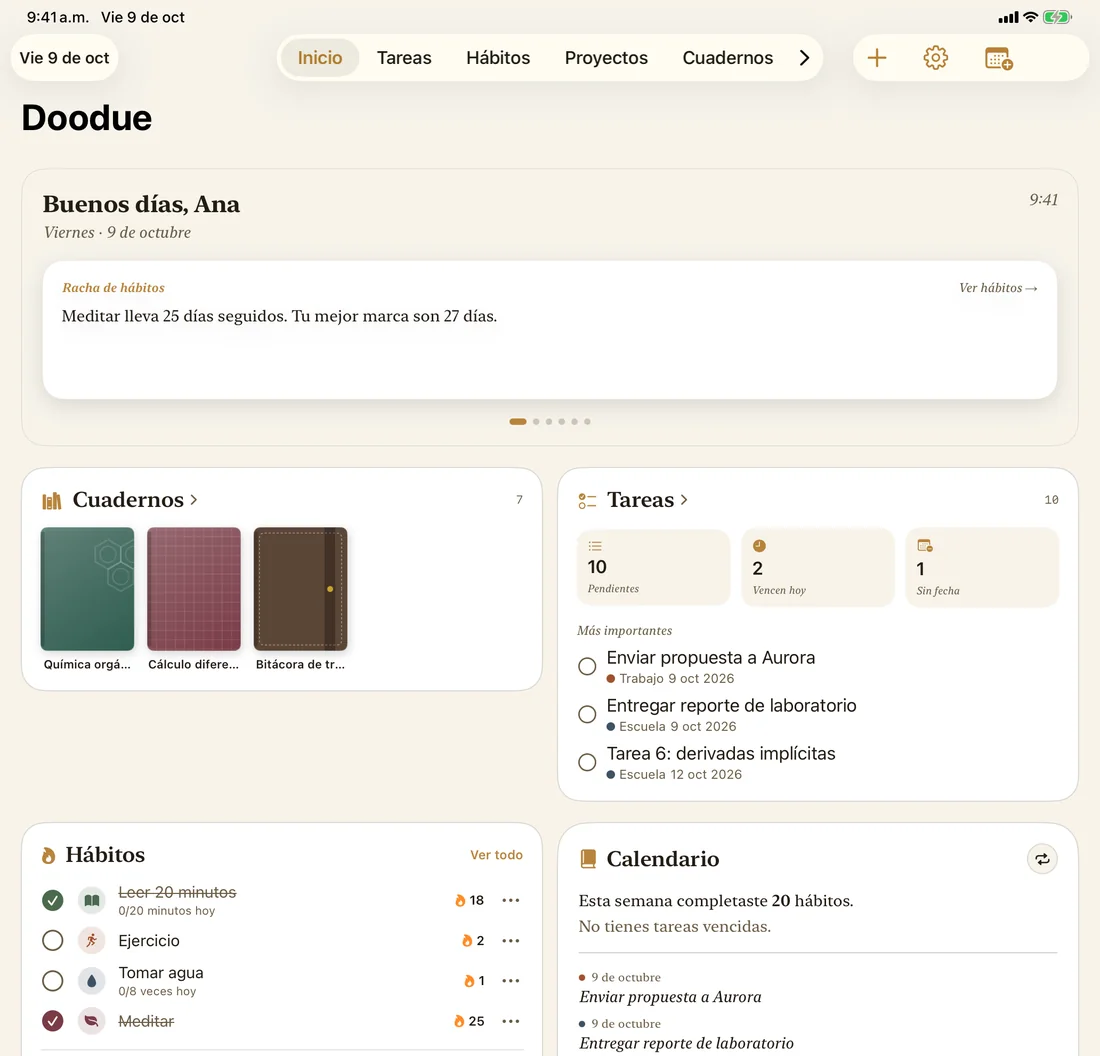
Task: Tap the battery icon in status bar
Action: (x=1057, y=17)
